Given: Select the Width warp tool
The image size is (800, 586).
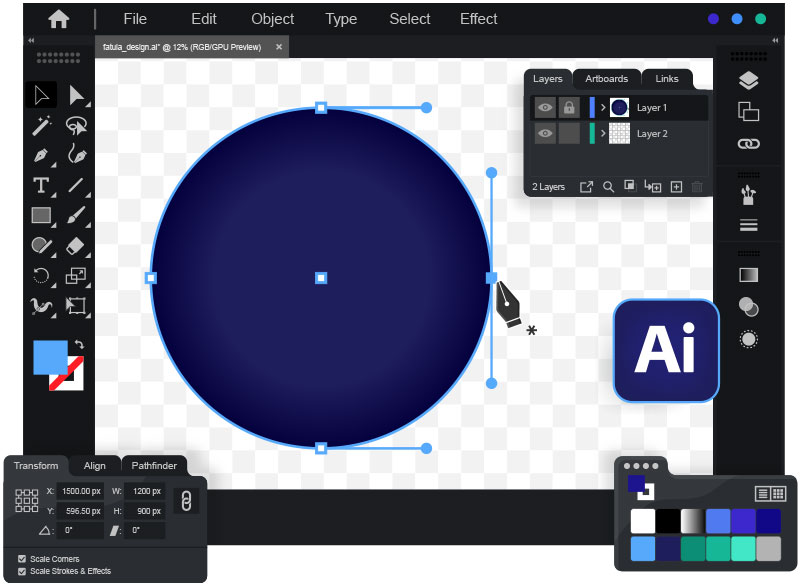Looking at the screenshot, I should pos(41,306).
